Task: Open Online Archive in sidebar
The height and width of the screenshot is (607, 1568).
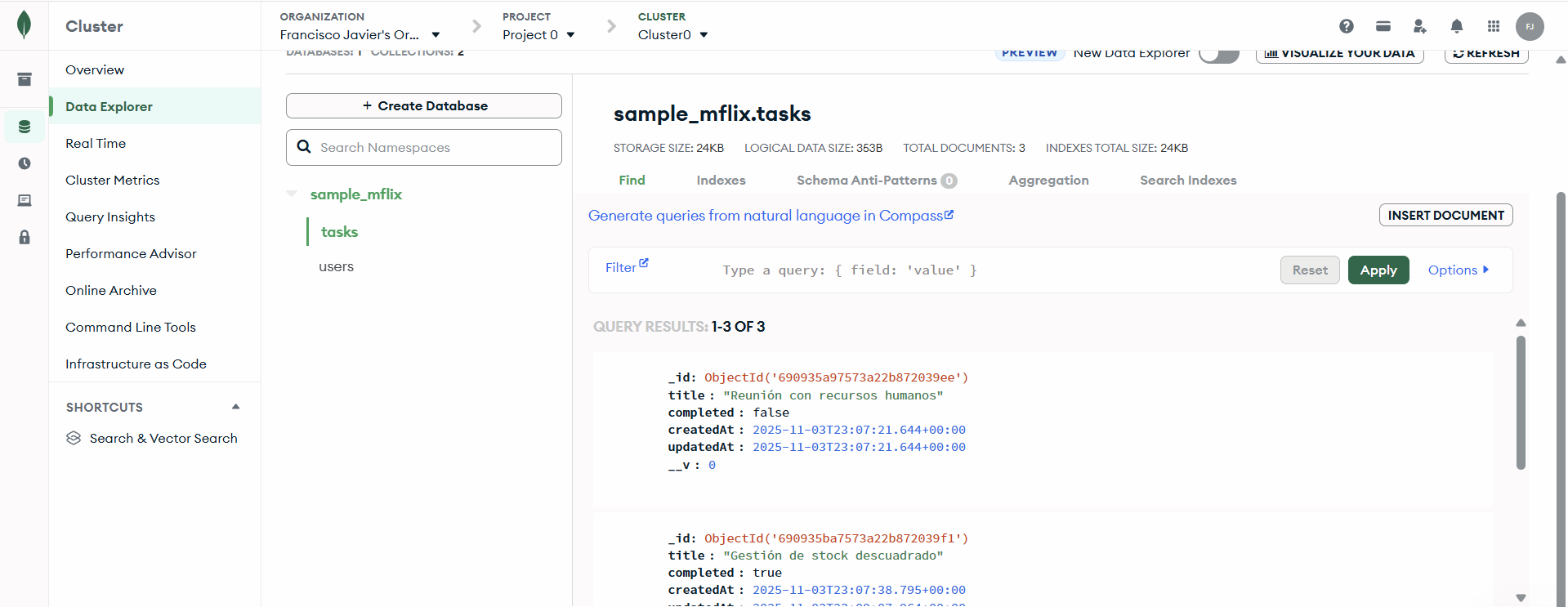Action: 155,290
